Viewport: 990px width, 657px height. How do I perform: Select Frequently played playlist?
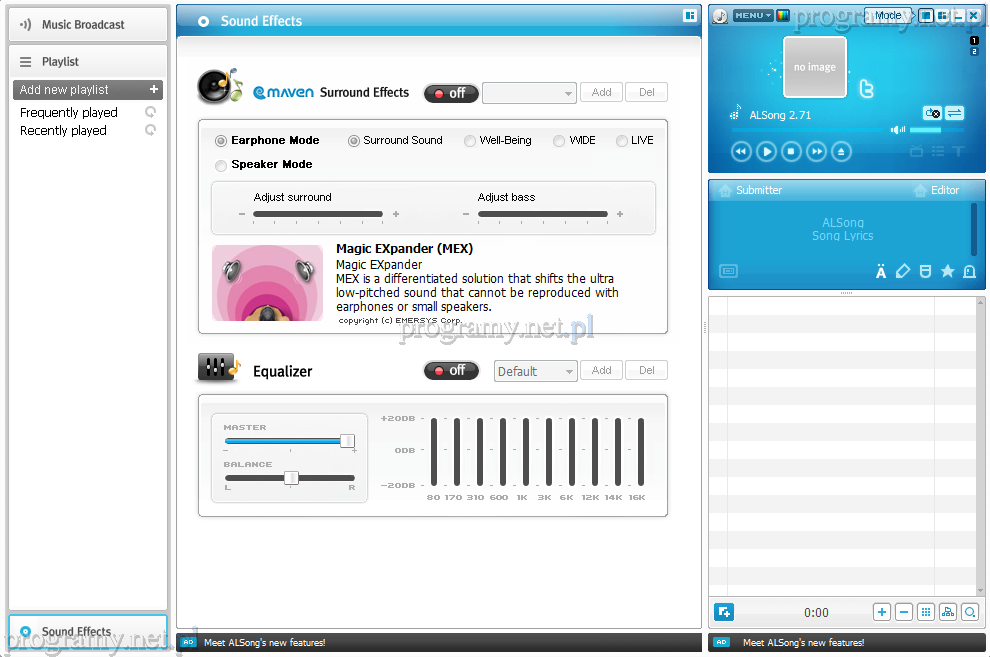[x=69, y=113]
